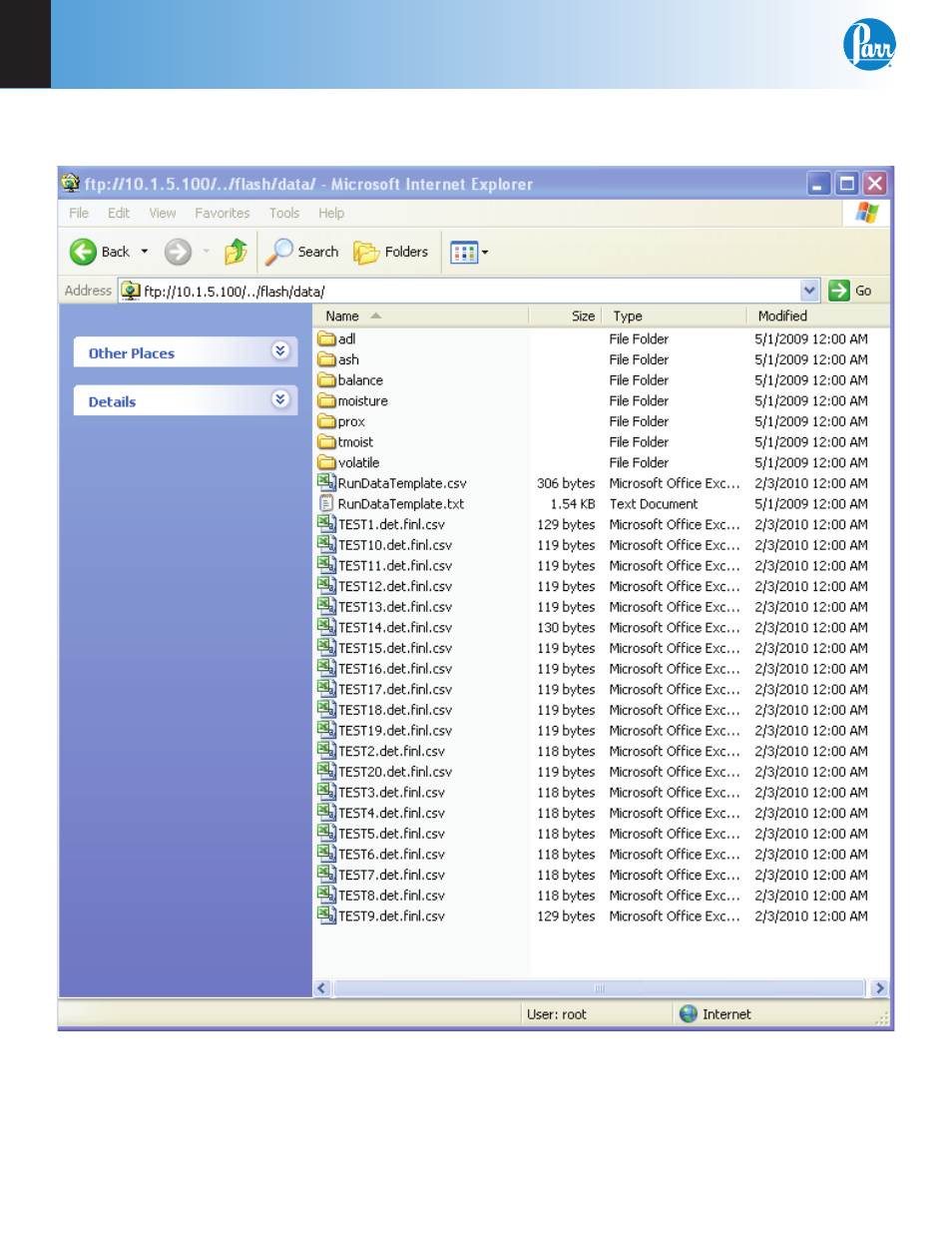Image resolution: width=952 pixels, height=1233 pixels.
Task: Click the TEST20.det.finl.csv file icon
Action: pos(326,771)
